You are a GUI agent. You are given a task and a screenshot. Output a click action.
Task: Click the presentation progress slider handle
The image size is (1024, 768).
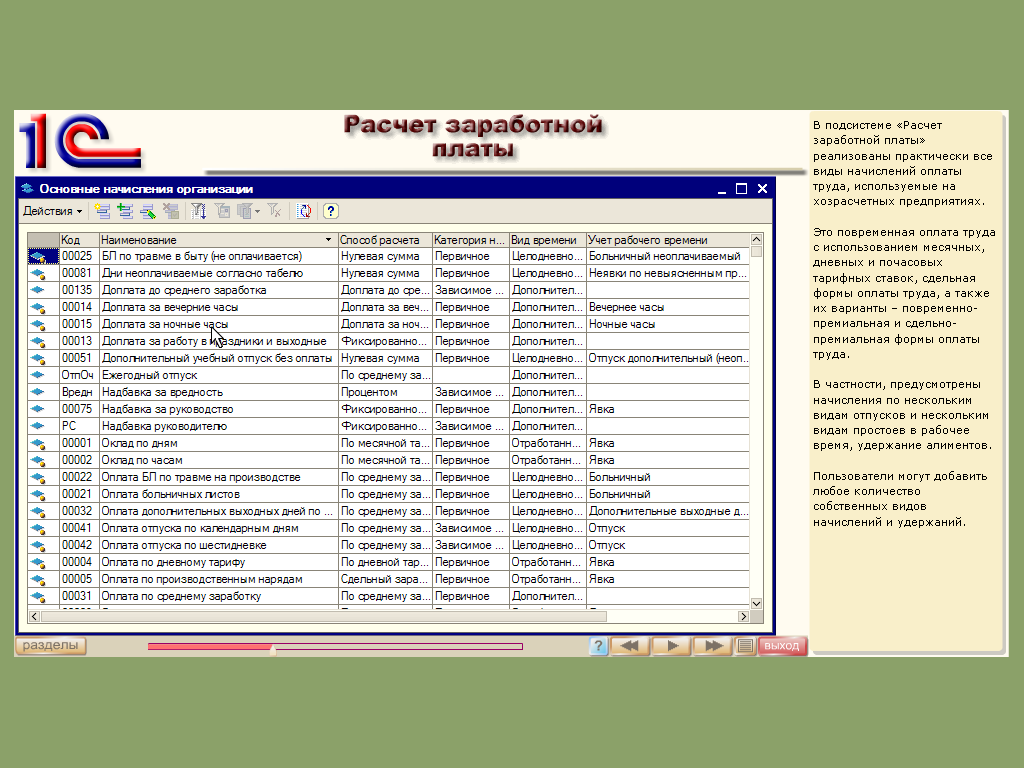[x=273, y=648]
